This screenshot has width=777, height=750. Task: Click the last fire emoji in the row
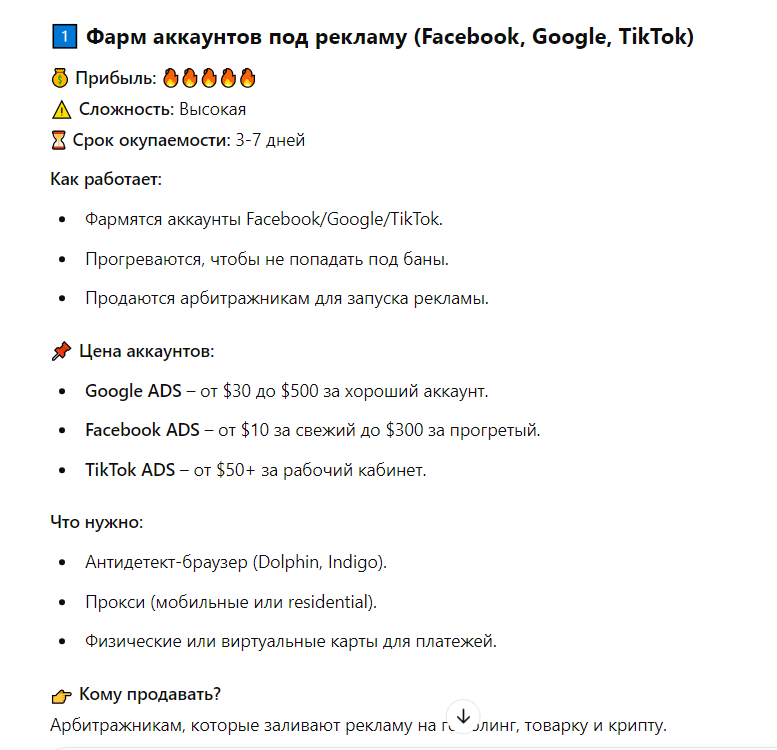tap(247, 78)
